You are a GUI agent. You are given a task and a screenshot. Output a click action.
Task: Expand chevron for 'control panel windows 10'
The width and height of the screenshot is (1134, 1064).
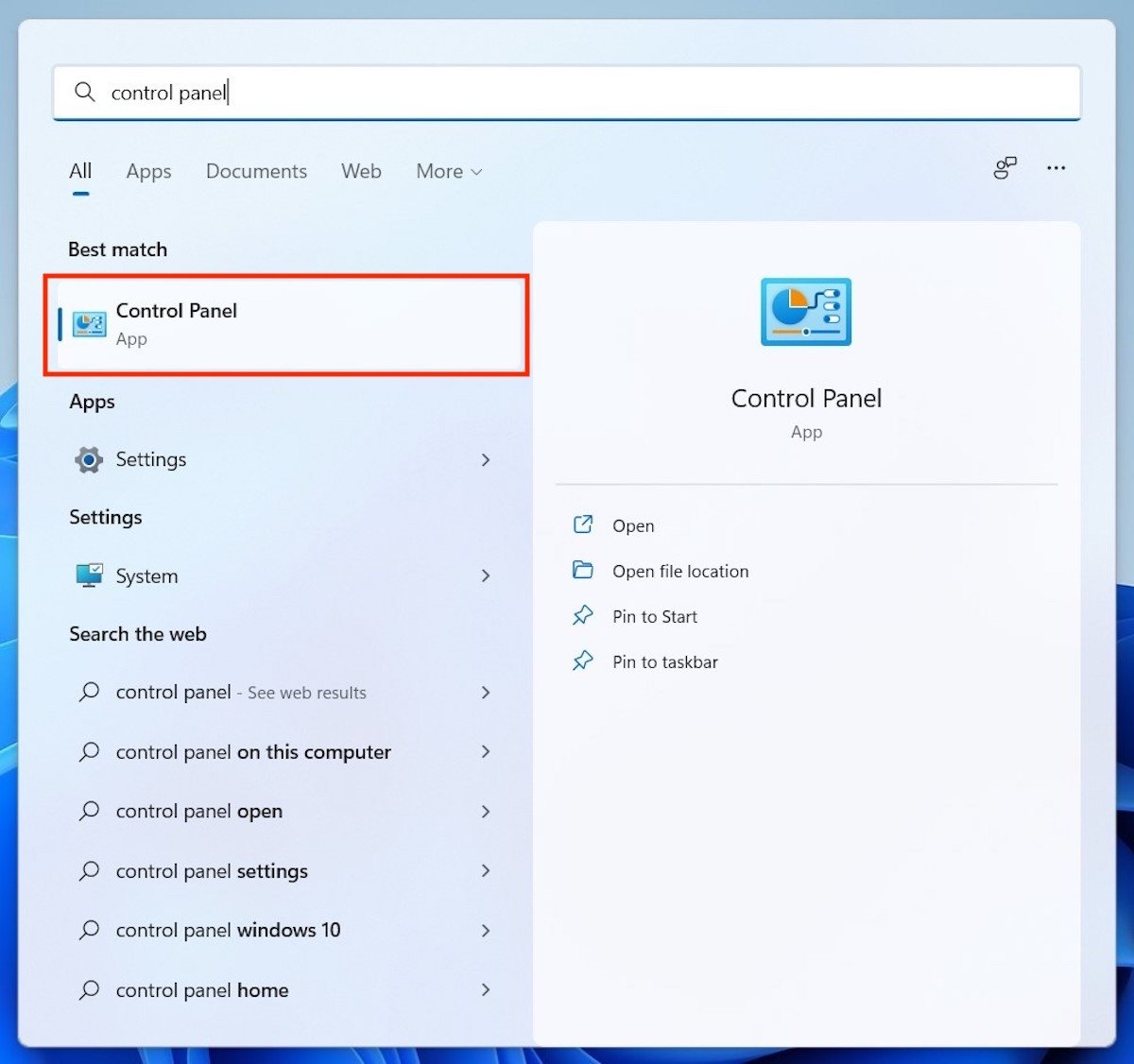[486, 930]
